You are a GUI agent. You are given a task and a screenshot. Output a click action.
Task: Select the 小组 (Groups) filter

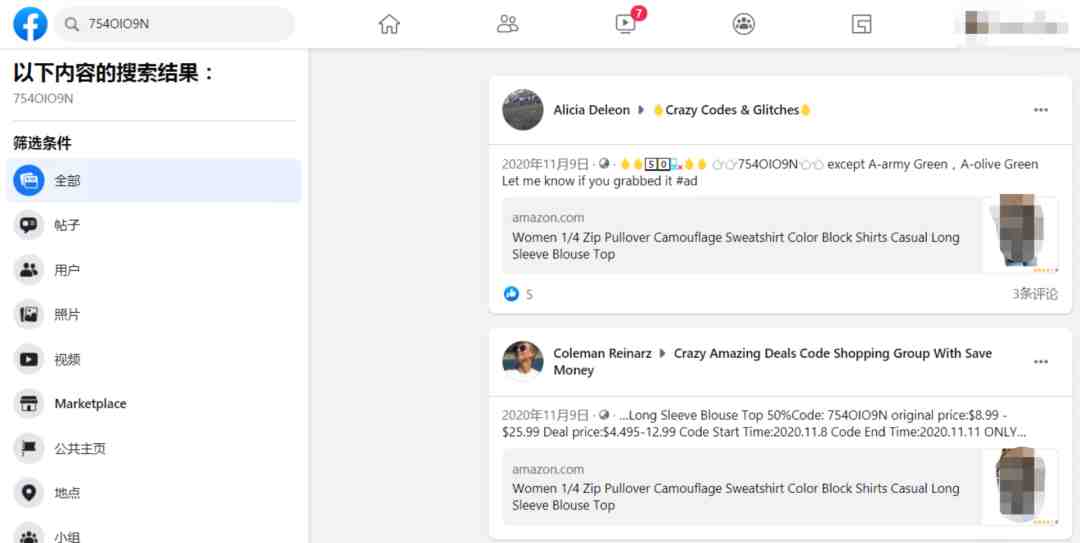(x=154, y=533)
